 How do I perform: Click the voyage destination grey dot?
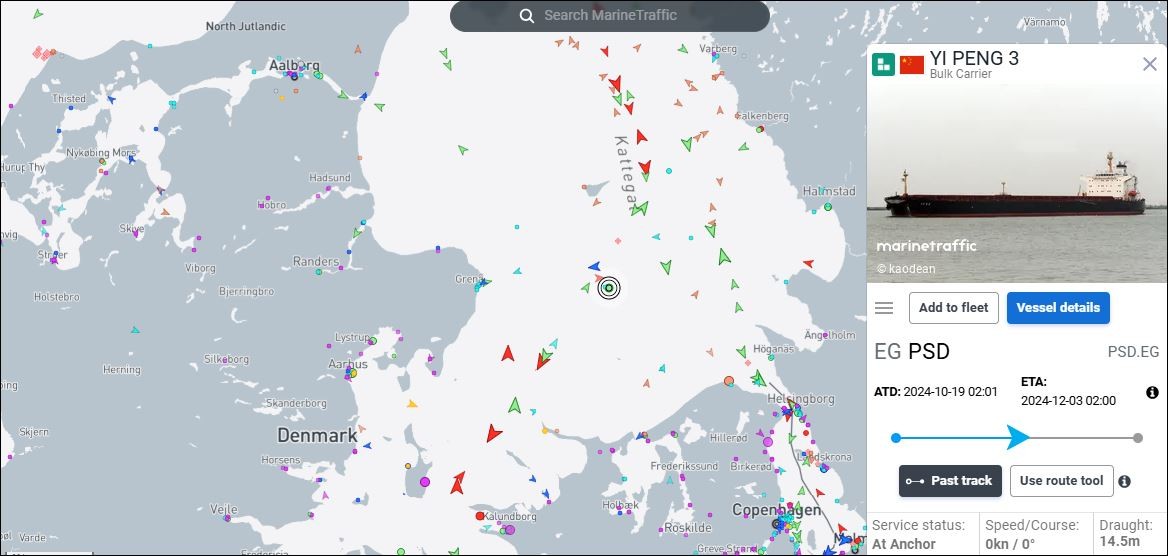point(1137,438)
